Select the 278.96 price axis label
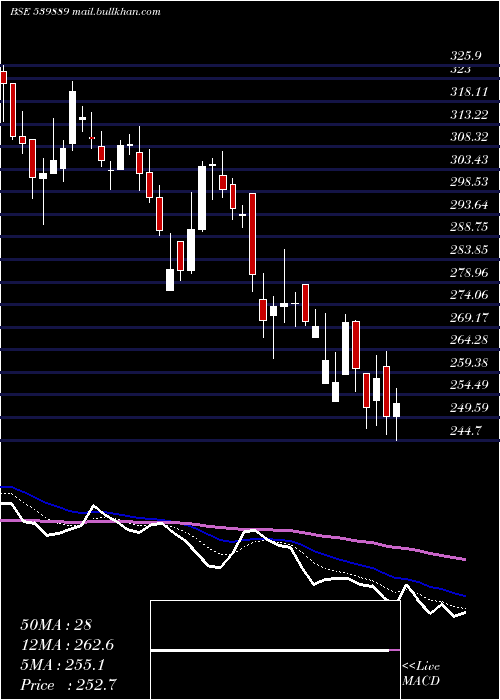The image size is (500, 700). [x=469, y=272]
